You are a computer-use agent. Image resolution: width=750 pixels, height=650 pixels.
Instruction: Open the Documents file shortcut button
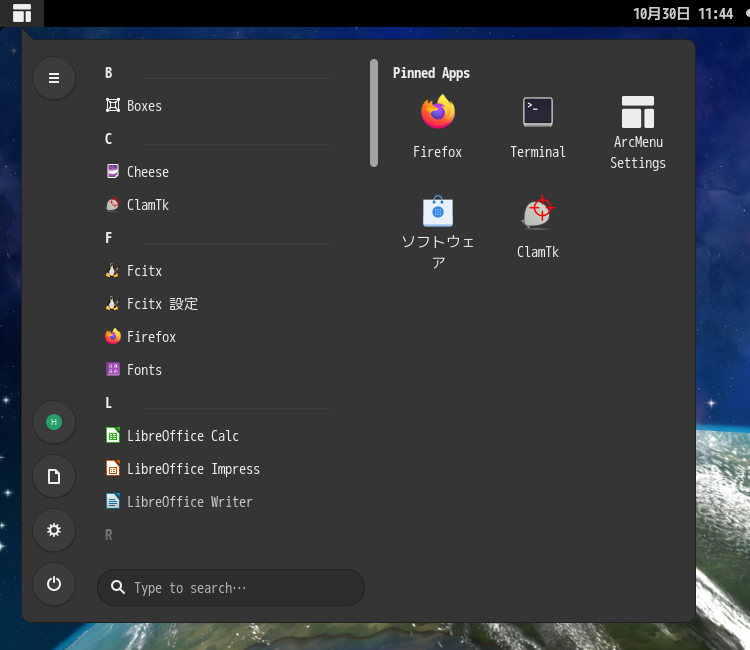tap(54, 476)
